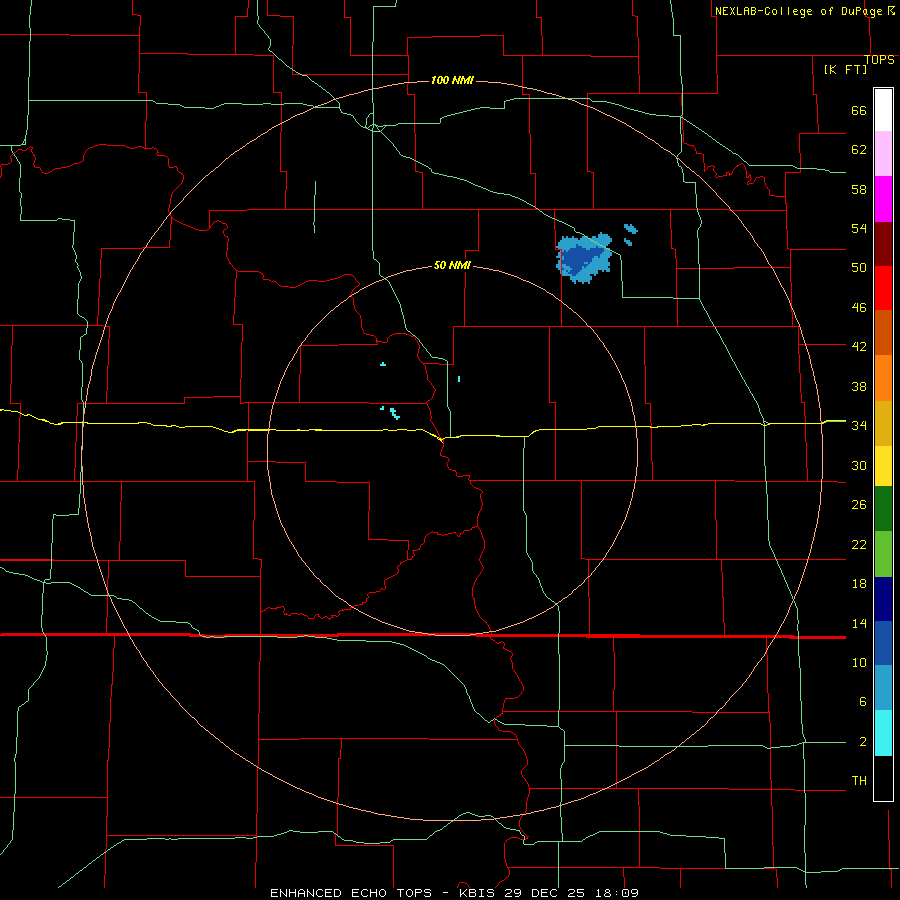The width and height of the screenshot is (900, 900).
Task: Pick the magenta legend color block
Action: pos(883,199)
